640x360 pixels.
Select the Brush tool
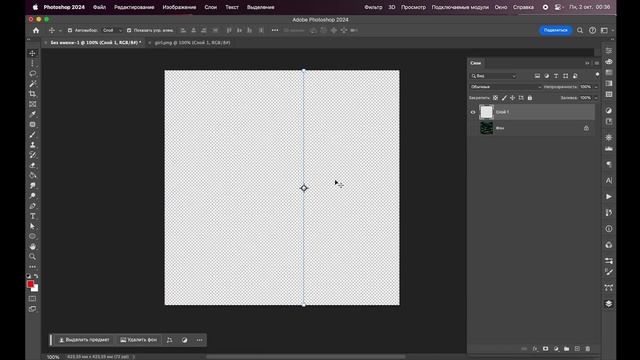32,135
